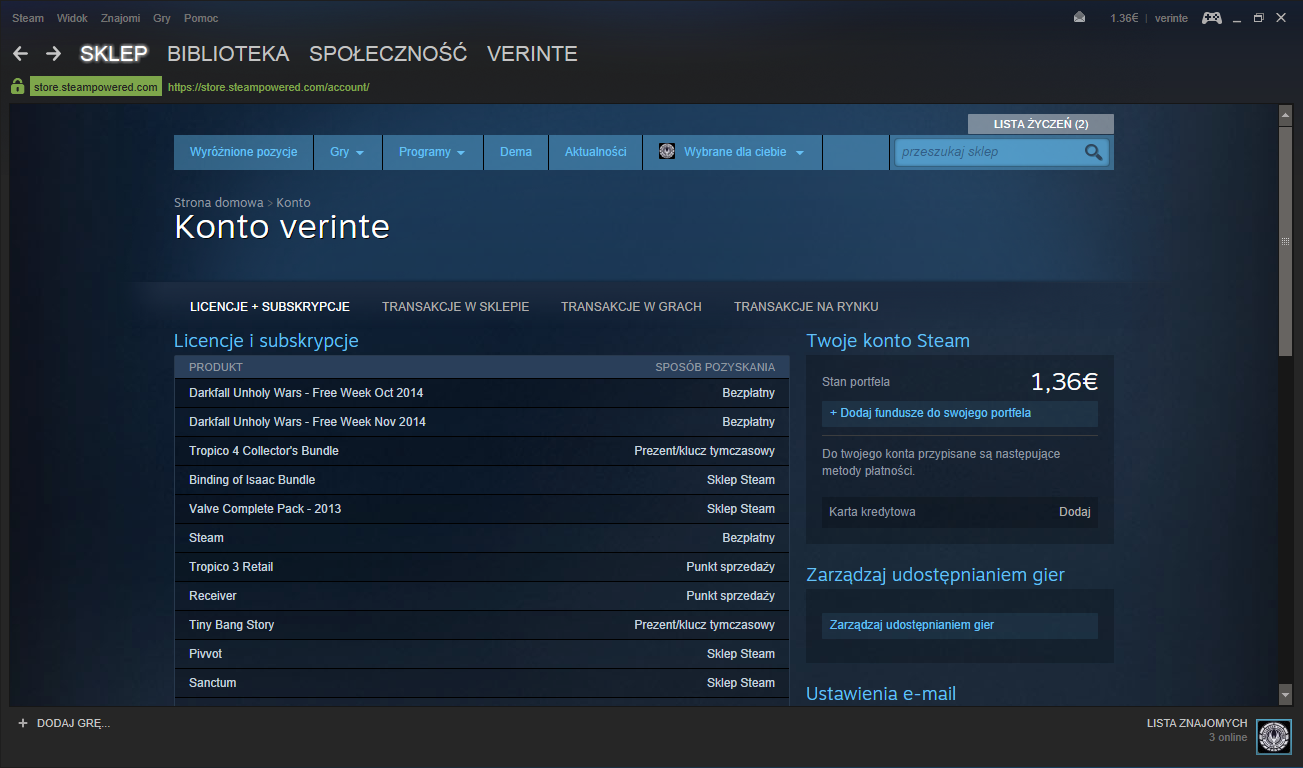Click the green secure padlock icon
The height and width of the screenshot is (768, 1303).
[17, 87]
